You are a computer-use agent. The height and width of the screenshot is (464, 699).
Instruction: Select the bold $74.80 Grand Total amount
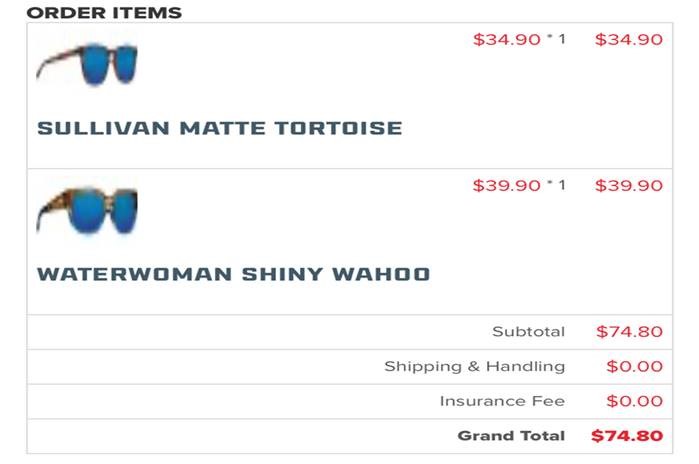point(627,435)
